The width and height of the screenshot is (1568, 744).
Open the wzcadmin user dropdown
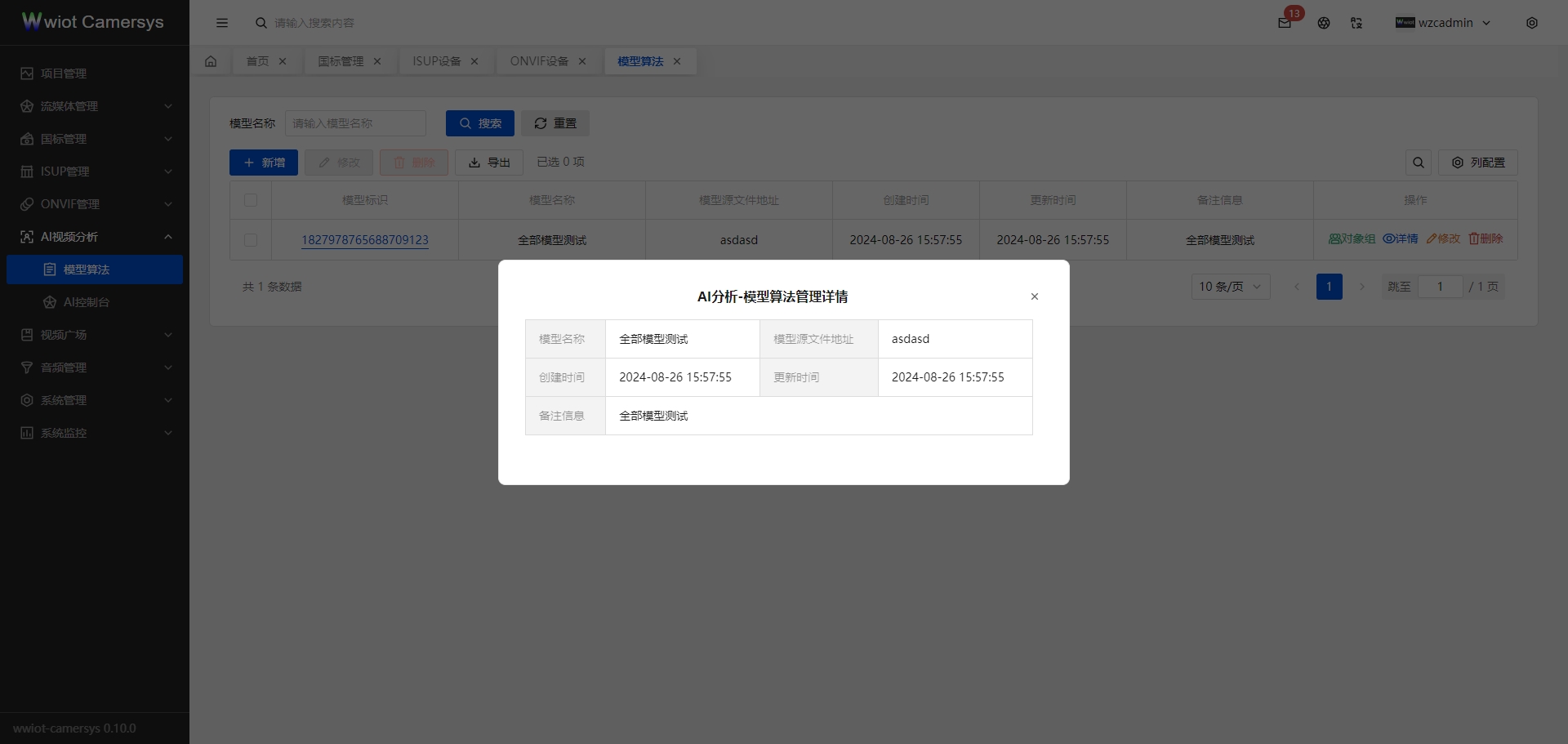point(1444,23)
